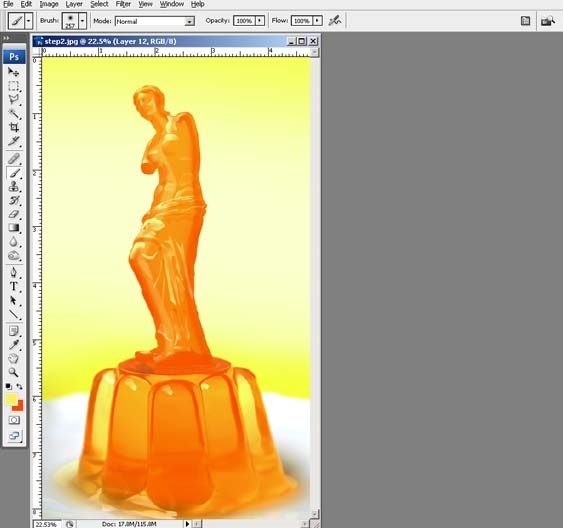Click the zoom percentage field 22.53%

[47, 524]
